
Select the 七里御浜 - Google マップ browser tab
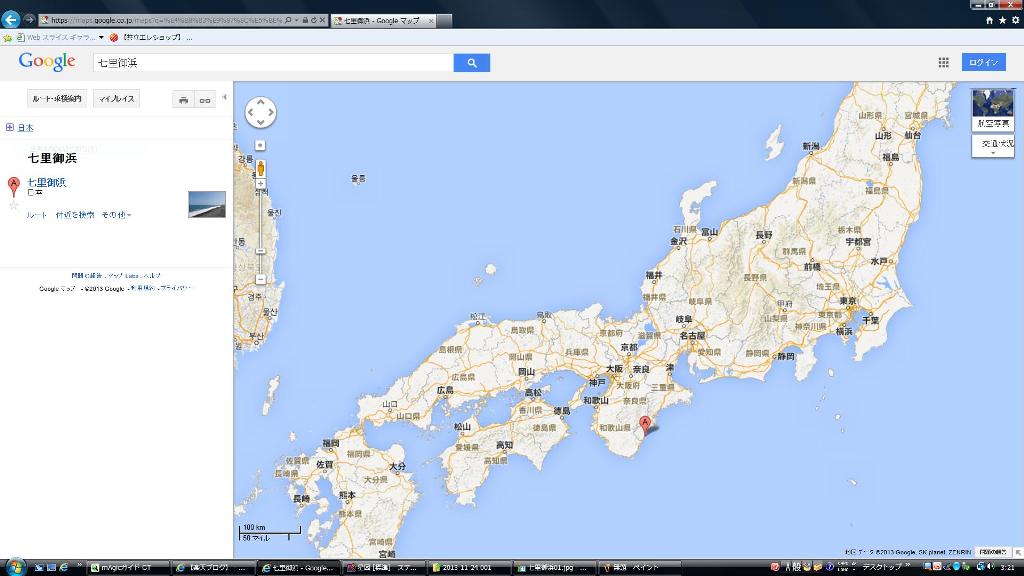pyautogui.click(x=382, y=20)
